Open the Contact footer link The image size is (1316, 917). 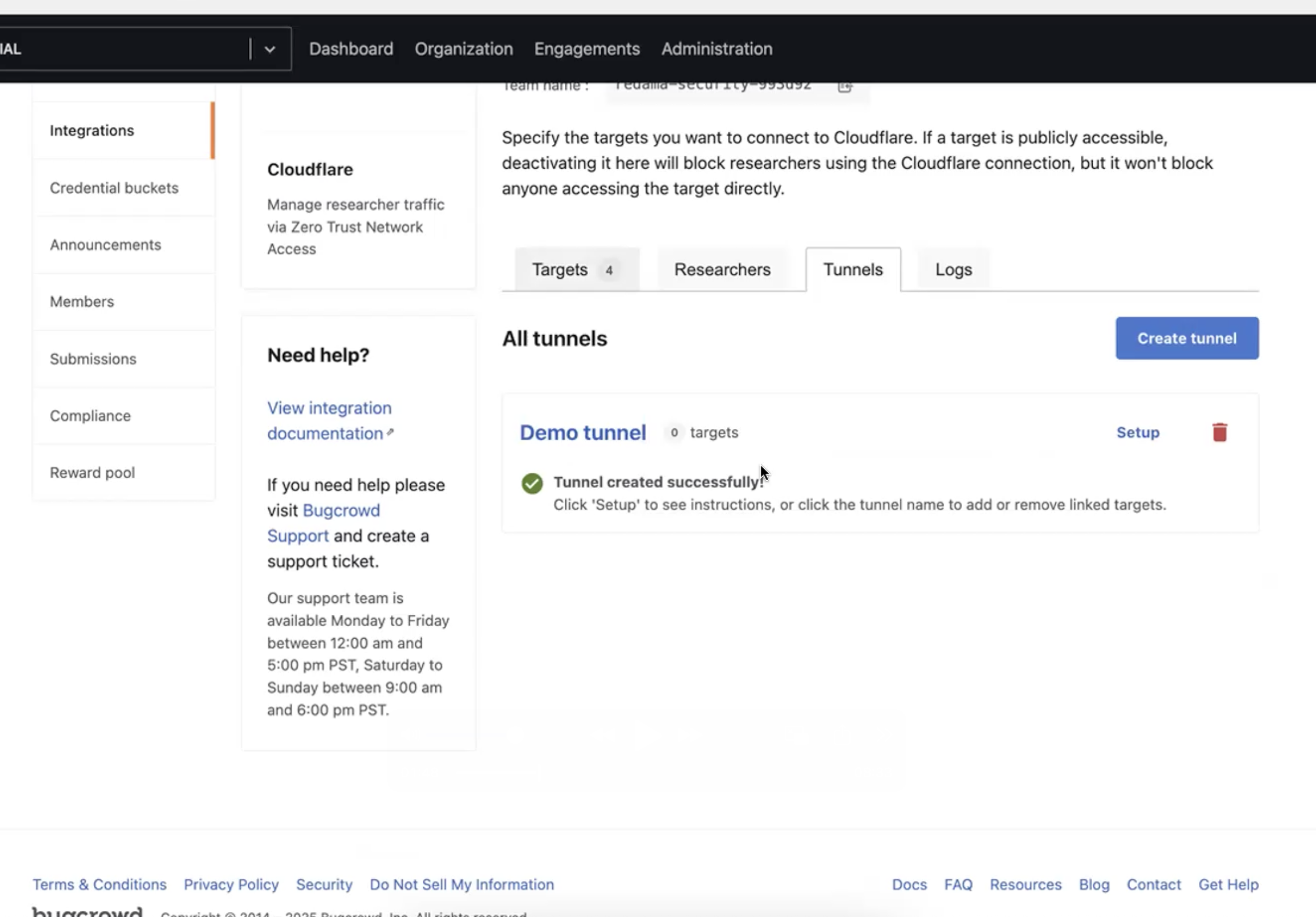tap(1154, 885)
